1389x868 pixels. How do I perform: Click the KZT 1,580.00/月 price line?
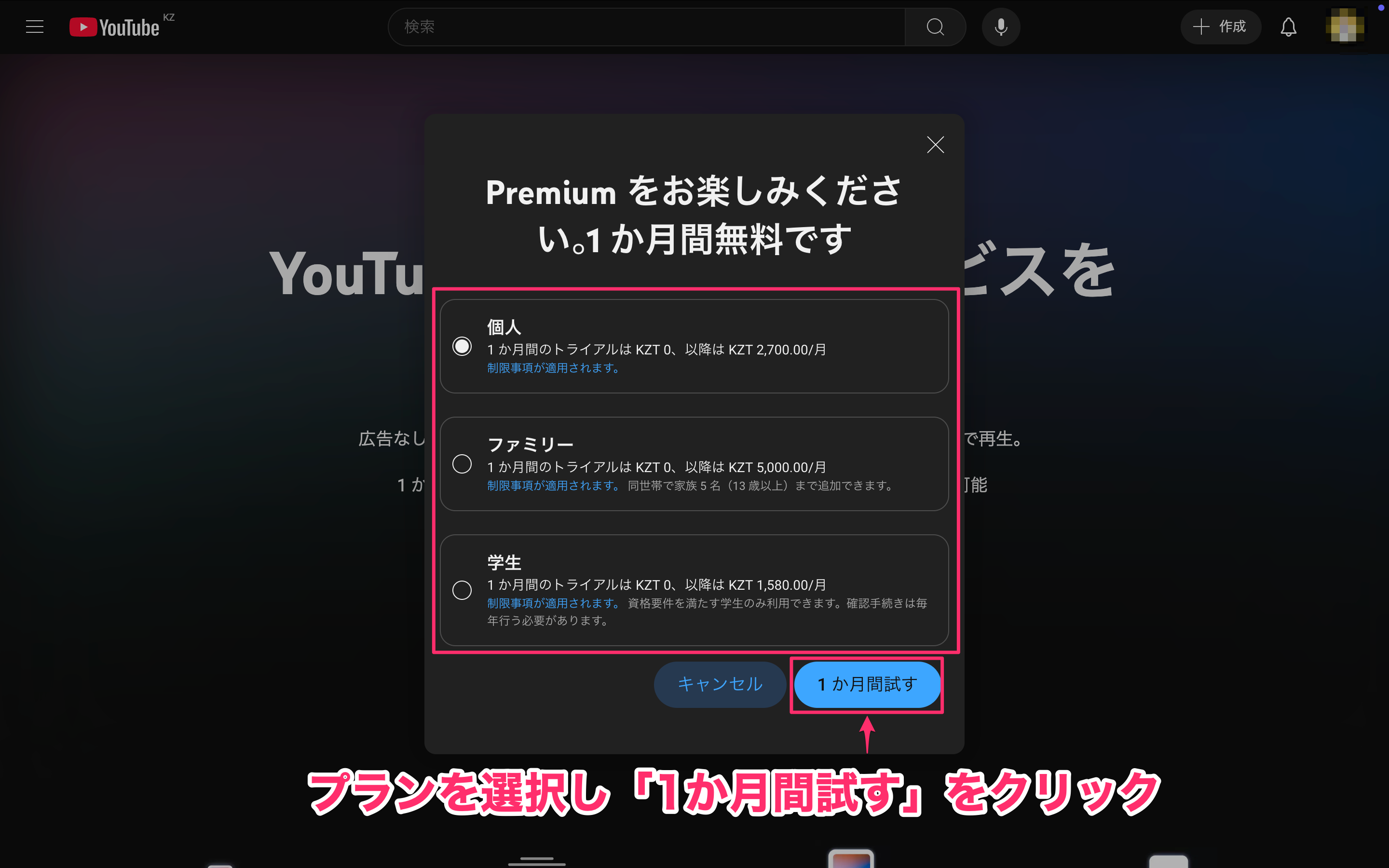656,585
